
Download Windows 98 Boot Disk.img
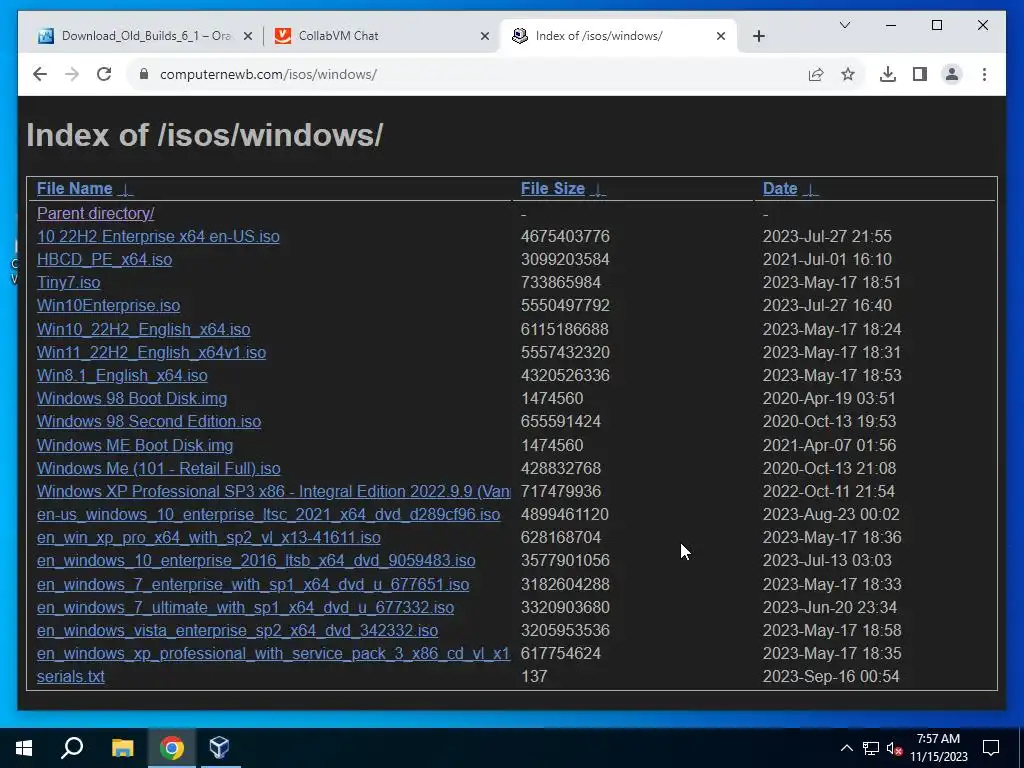(x=132, y=398)
